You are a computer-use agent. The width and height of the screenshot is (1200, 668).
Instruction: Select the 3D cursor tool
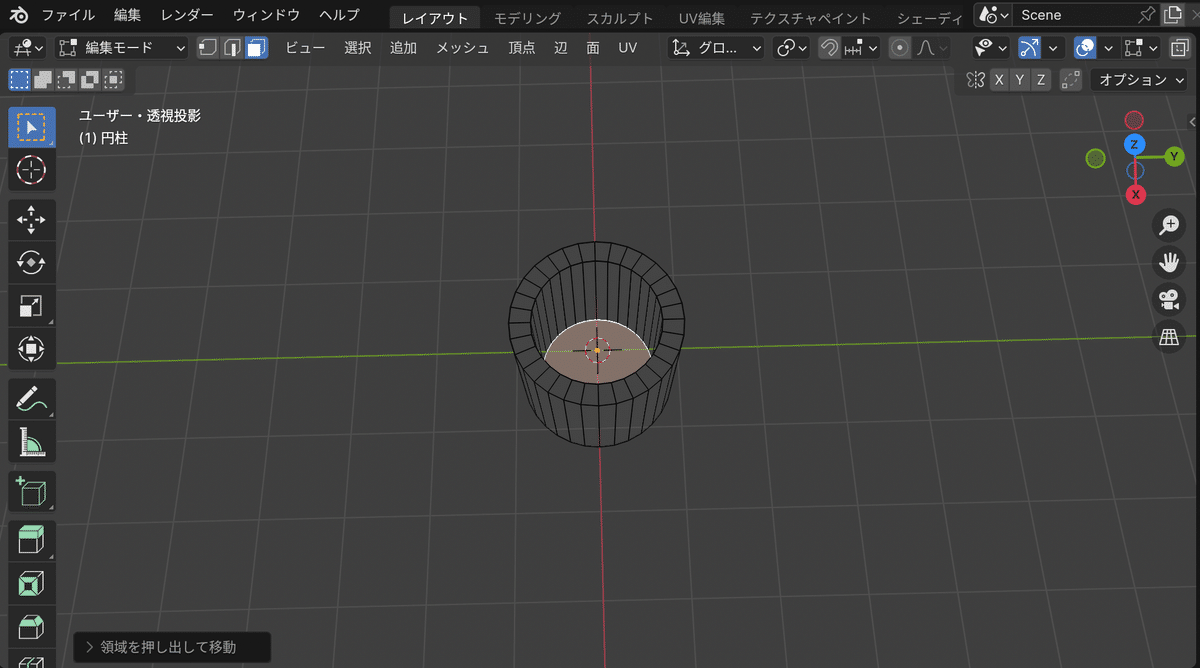(32, 170)
